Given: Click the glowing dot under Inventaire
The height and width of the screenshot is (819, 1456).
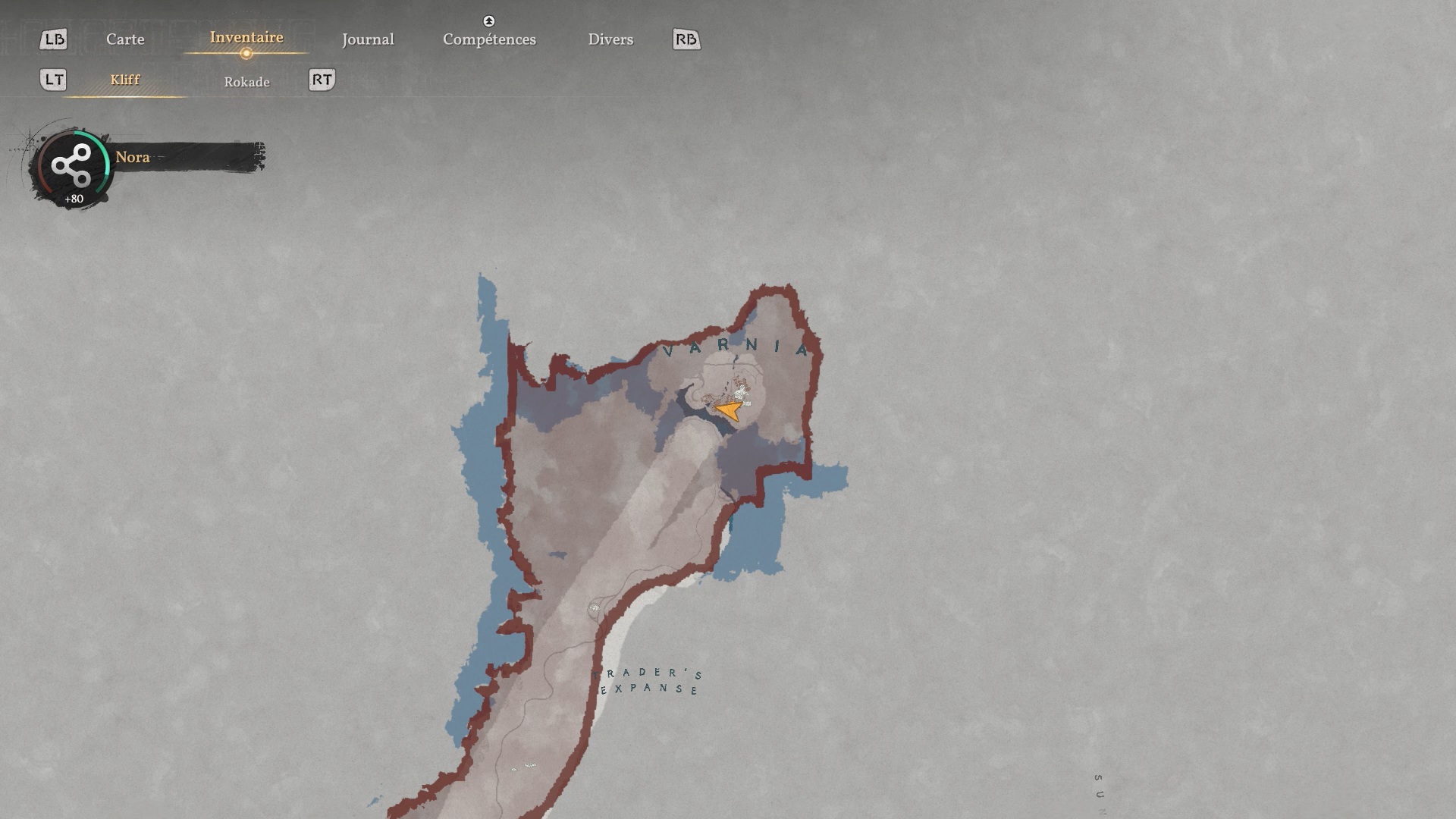Looking at the screenshot, I should coord(246,53).
